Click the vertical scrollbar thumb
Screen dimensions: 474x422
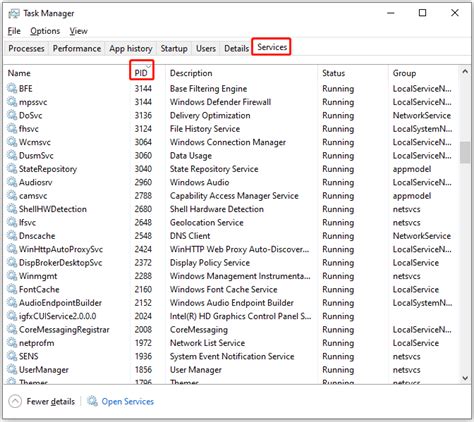[465, 152]
